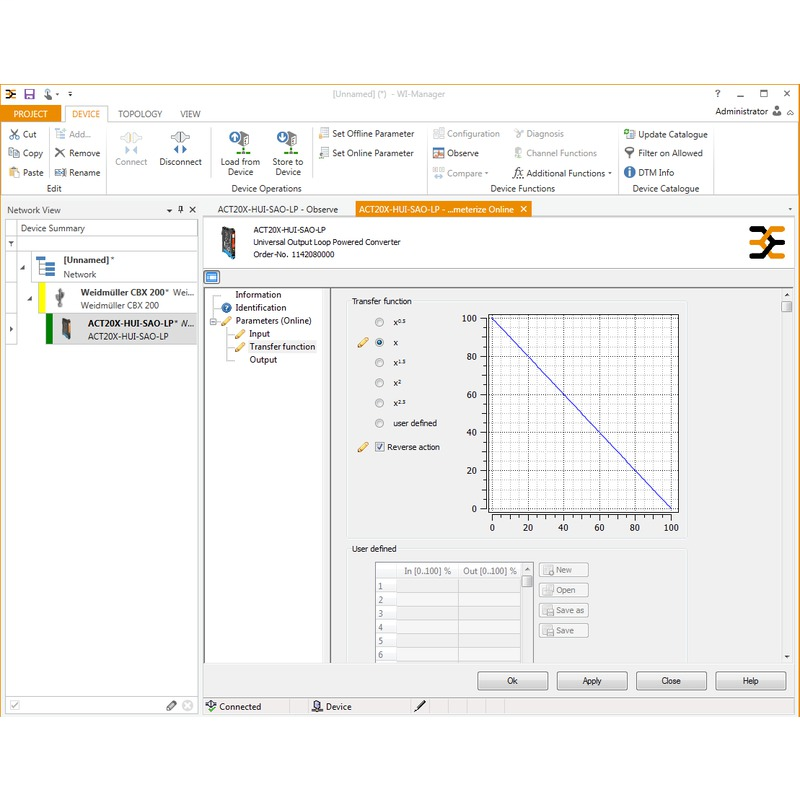800x800 pixels.
Task: Click the scroll down arrow of parameter pane
Action: click(x=786, y=657)
